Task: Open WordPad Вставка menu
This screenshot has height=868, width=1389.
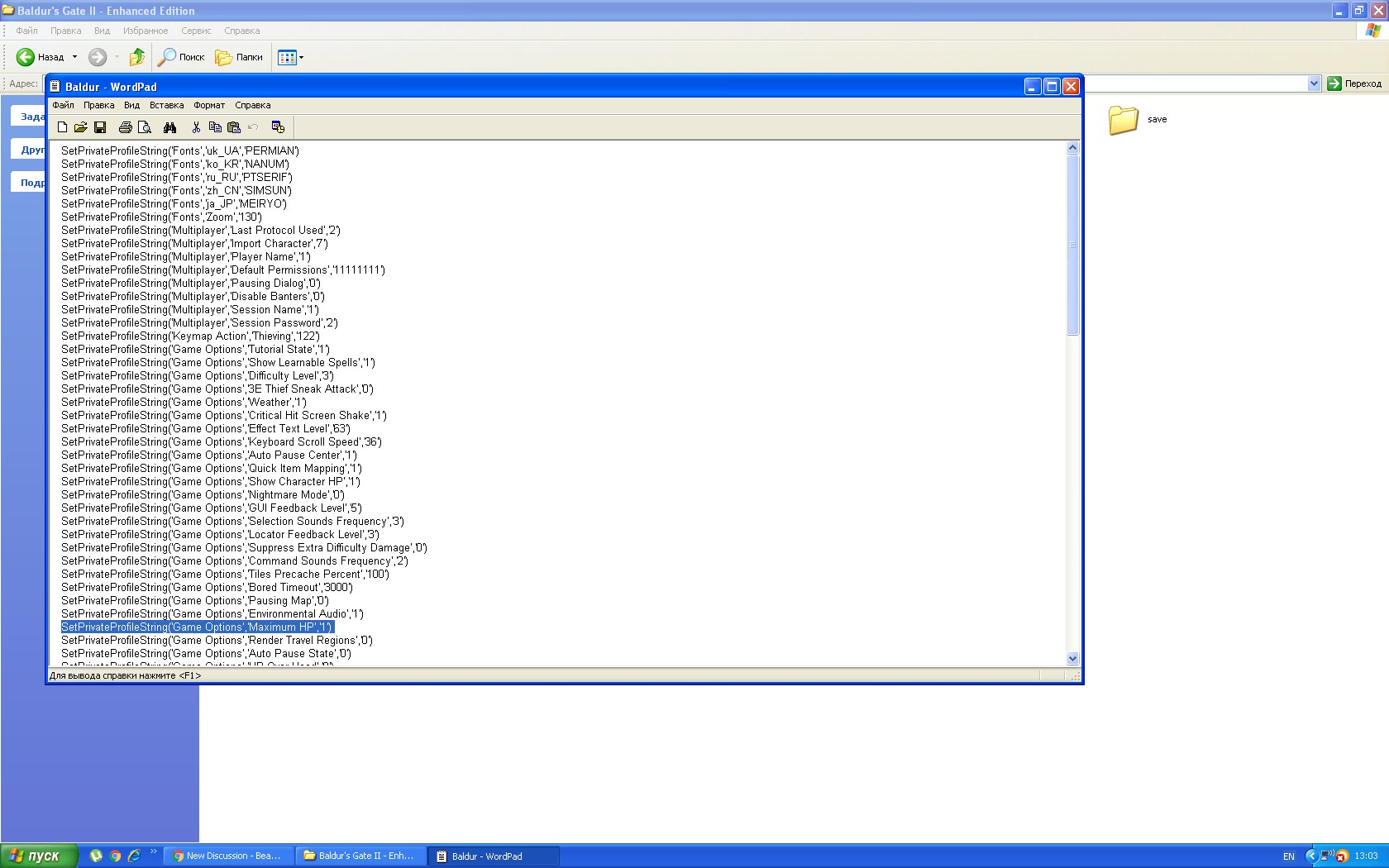Action: click(x=166, y=105)
